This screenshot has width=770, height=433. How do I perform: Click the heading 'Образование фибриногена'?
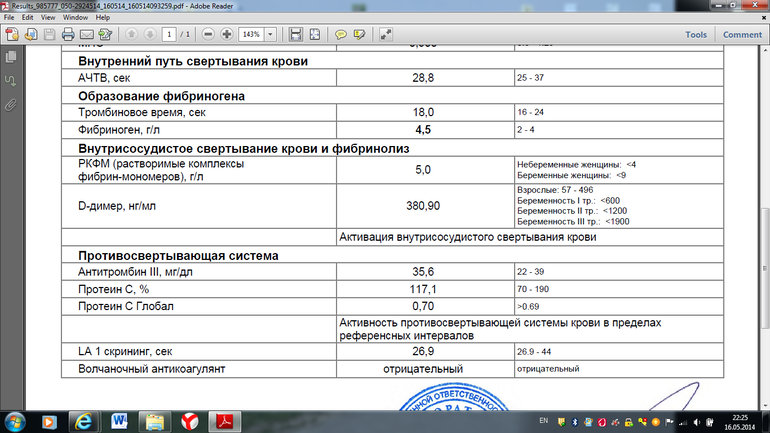[161, 96]
